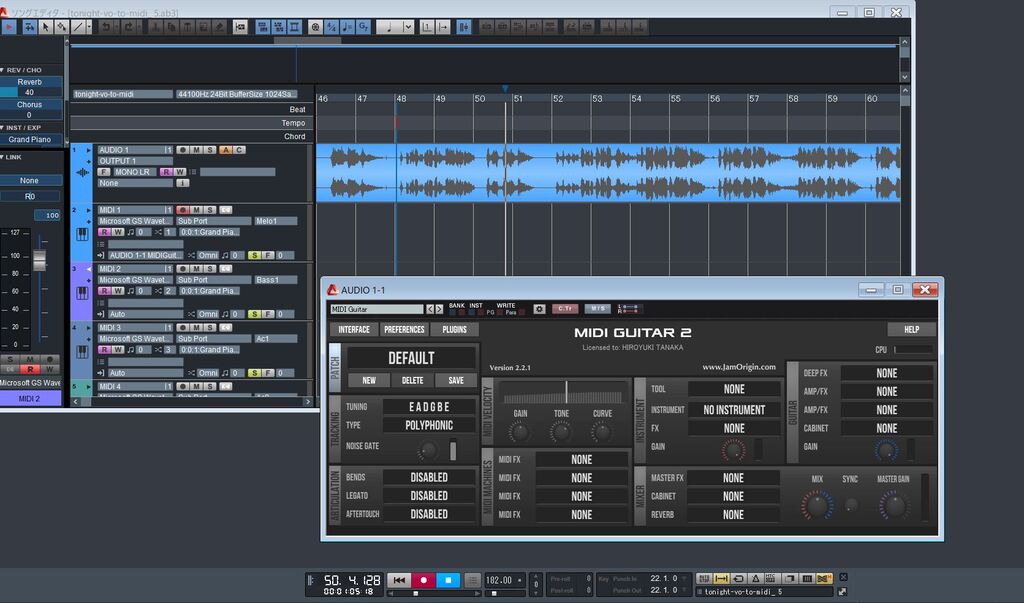The width and height of the screenshot is (1024, 603).
Task: Collapse the LINK section
Action: pos(3,157)
